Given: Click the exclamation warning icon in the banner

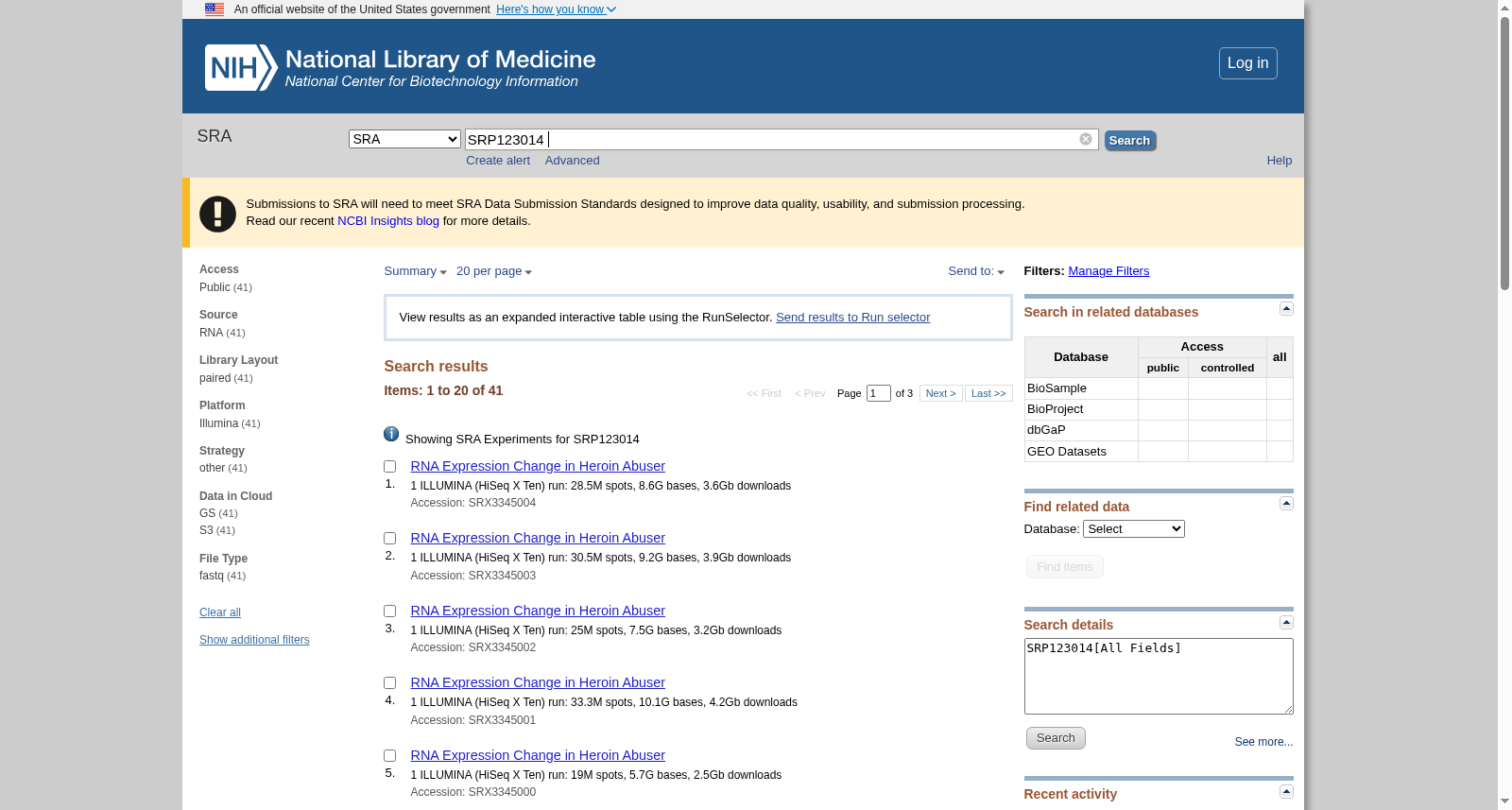Looking at the screenshot, I should (217, 214).
